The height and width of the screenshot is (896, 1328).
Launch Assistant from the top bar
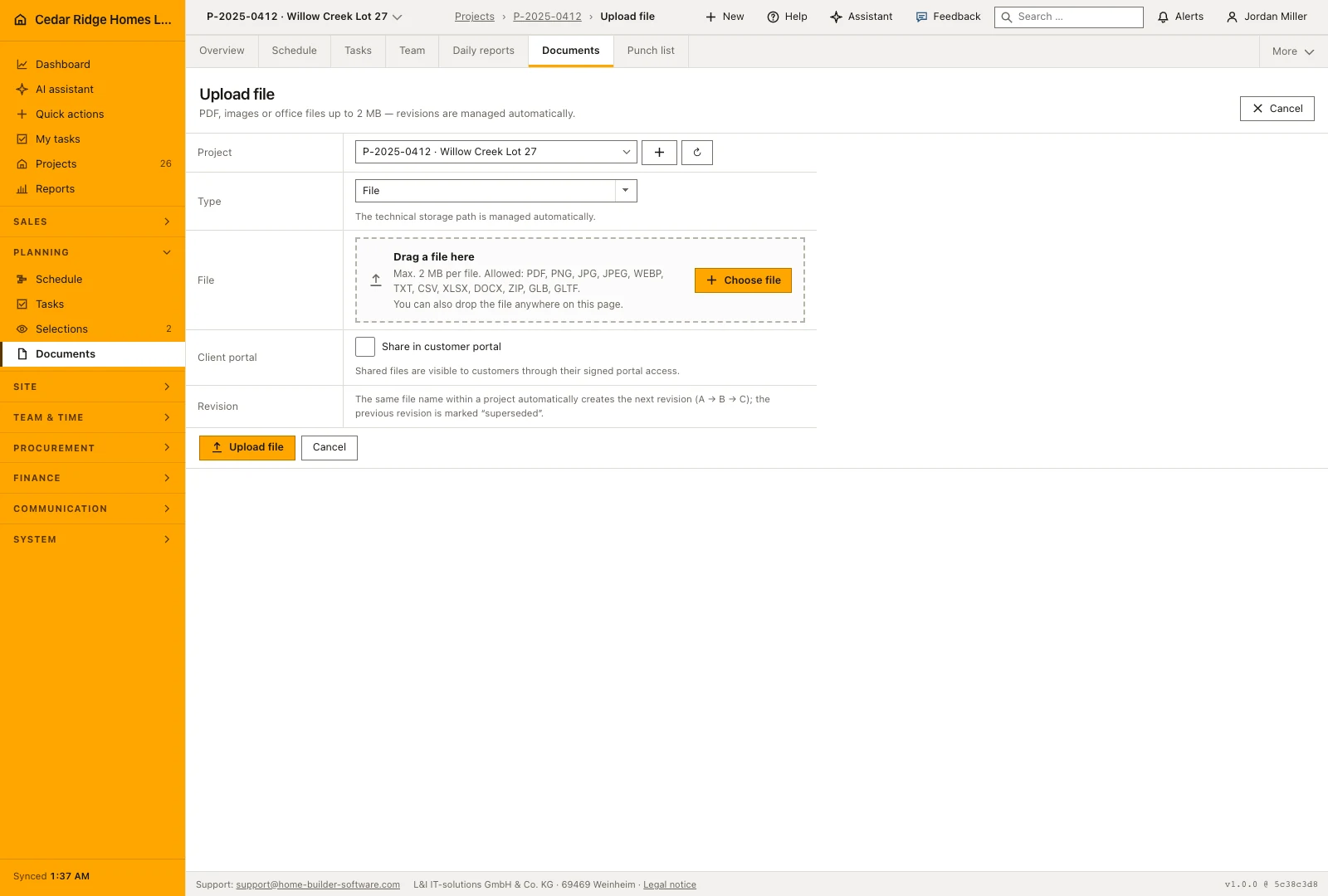[x=862, y=17]
